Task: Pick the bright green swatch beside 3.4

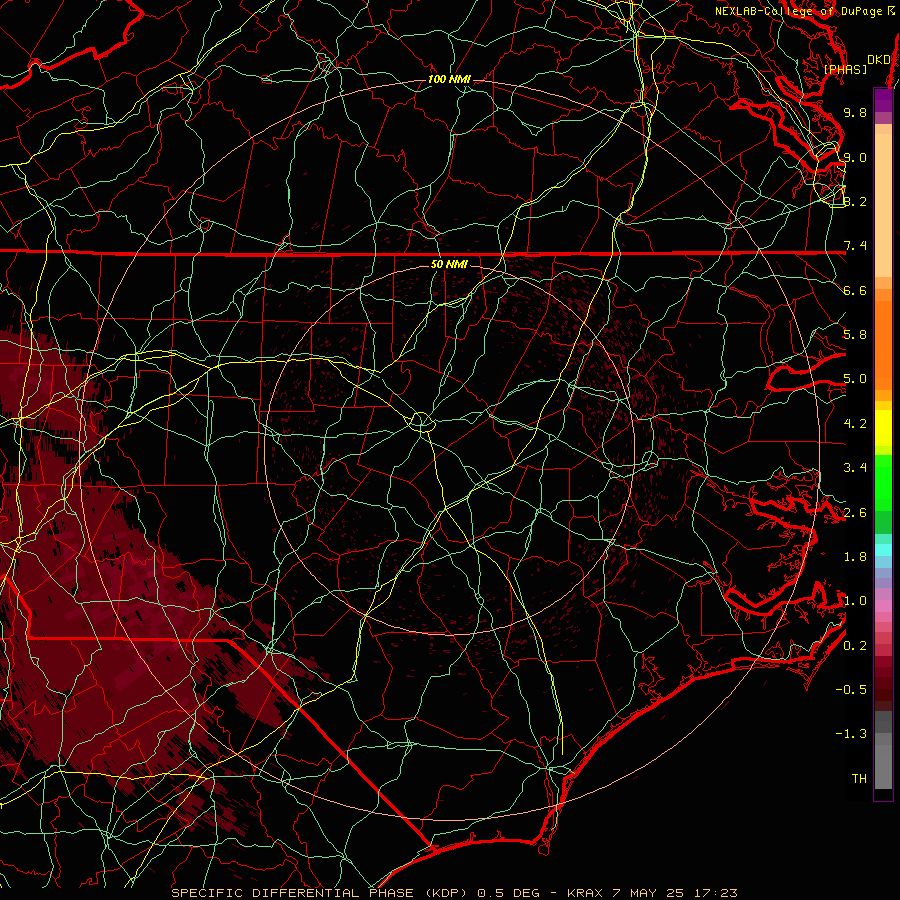Action: click(883, 482)
